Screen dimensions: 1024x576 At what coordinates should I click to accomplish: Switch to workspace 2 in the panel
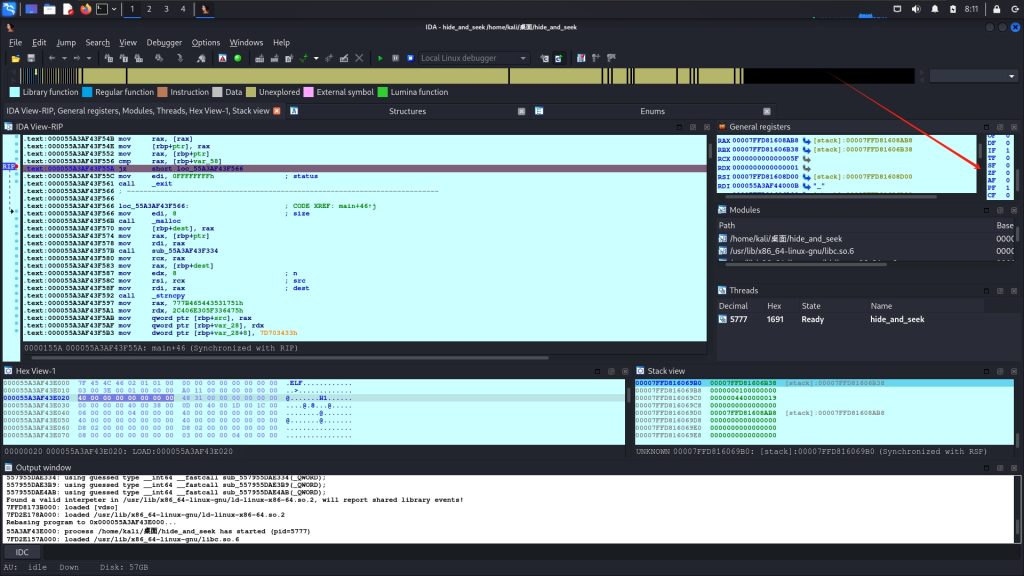coord(149,9)
